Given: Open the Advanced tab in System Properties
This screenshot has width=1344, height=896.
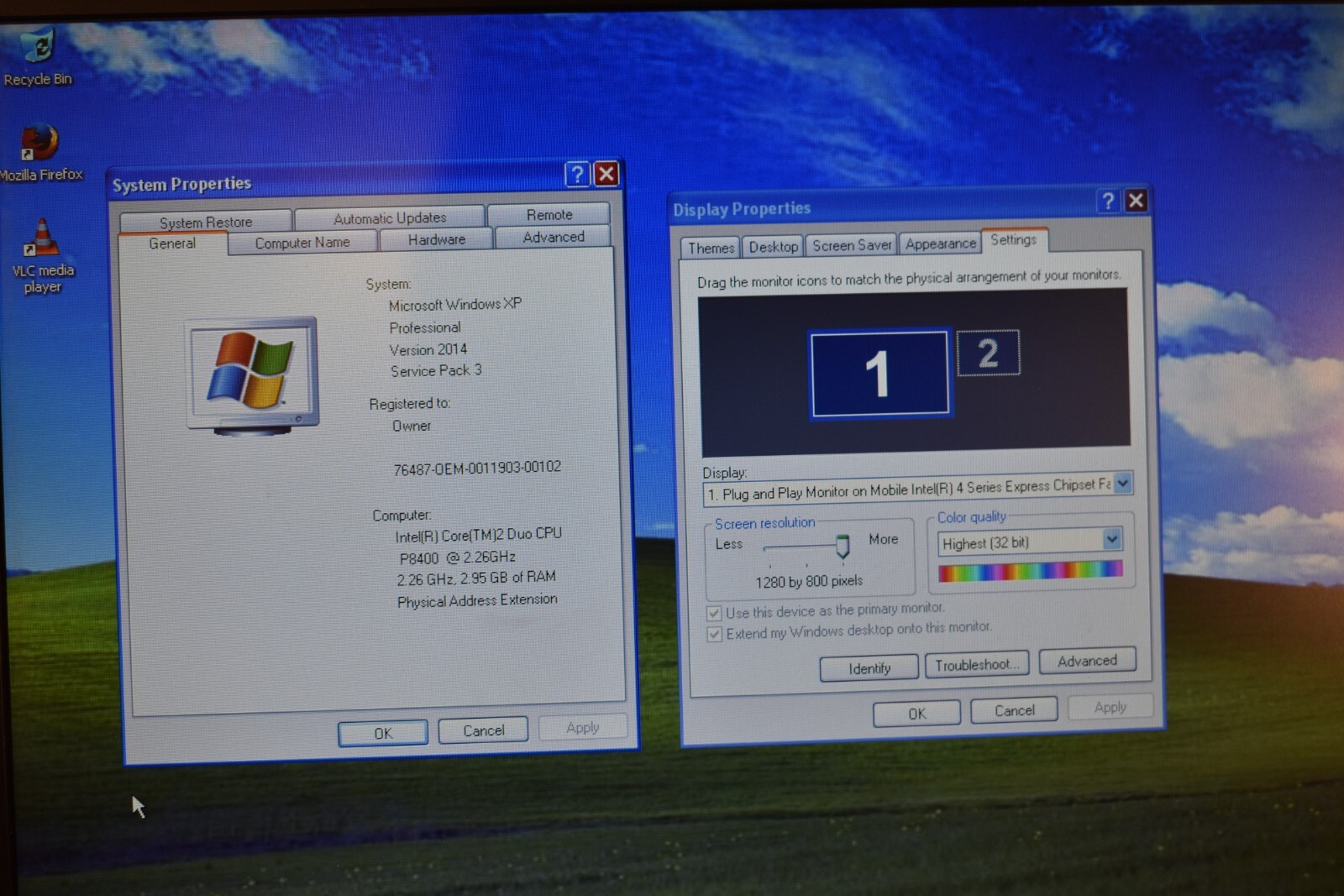Looking at the screenshot, I should tap(554, 237).
